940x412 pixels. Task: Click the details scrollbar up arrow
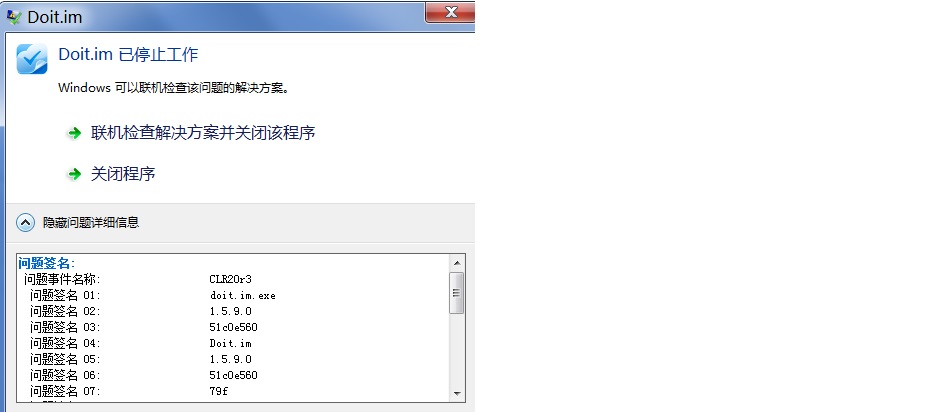tap(457, 263)
